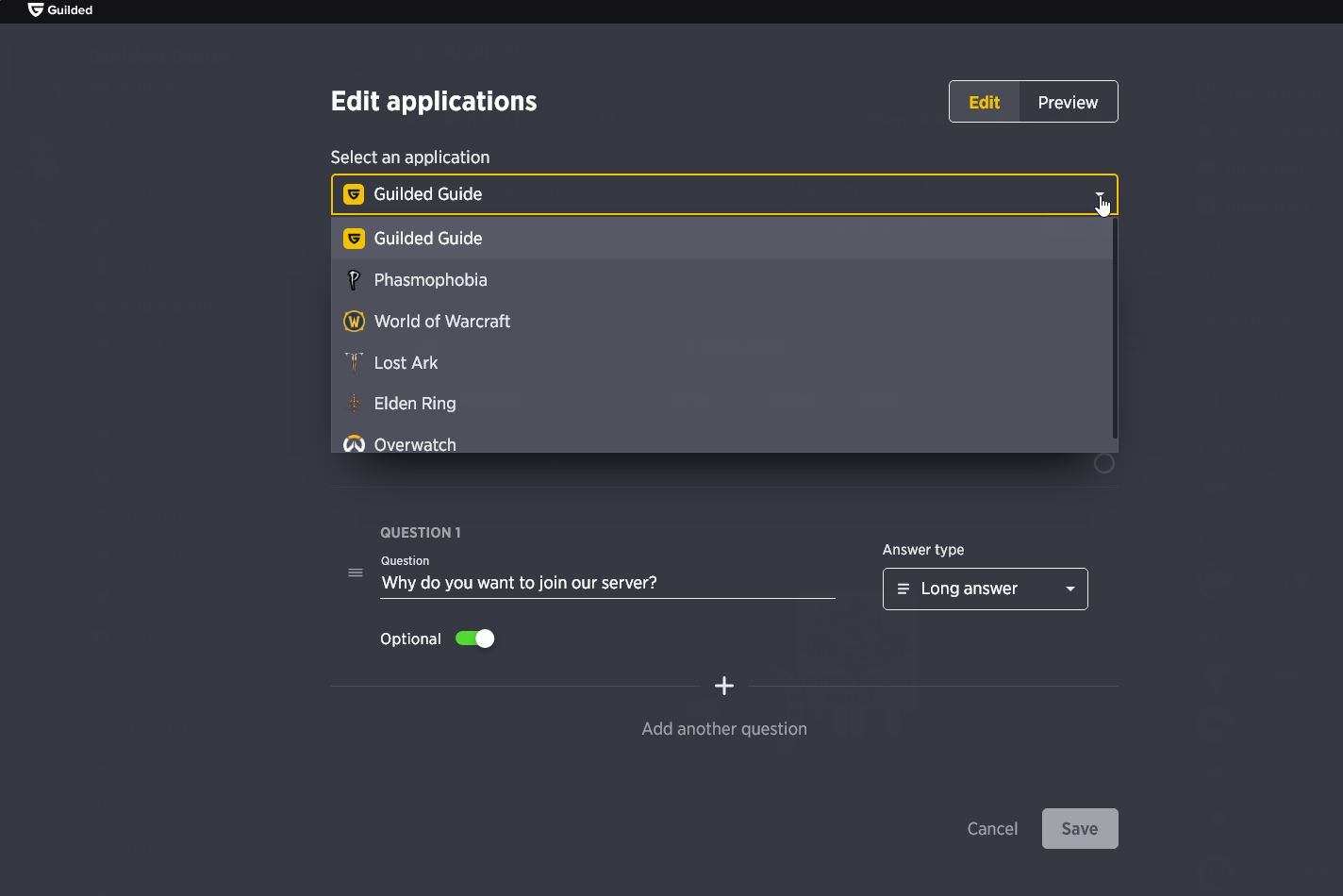Viewport: 1343px width, 896px height.
Task: Click the Add another question link
Action: pyautogui.click(x=724, y=729)
